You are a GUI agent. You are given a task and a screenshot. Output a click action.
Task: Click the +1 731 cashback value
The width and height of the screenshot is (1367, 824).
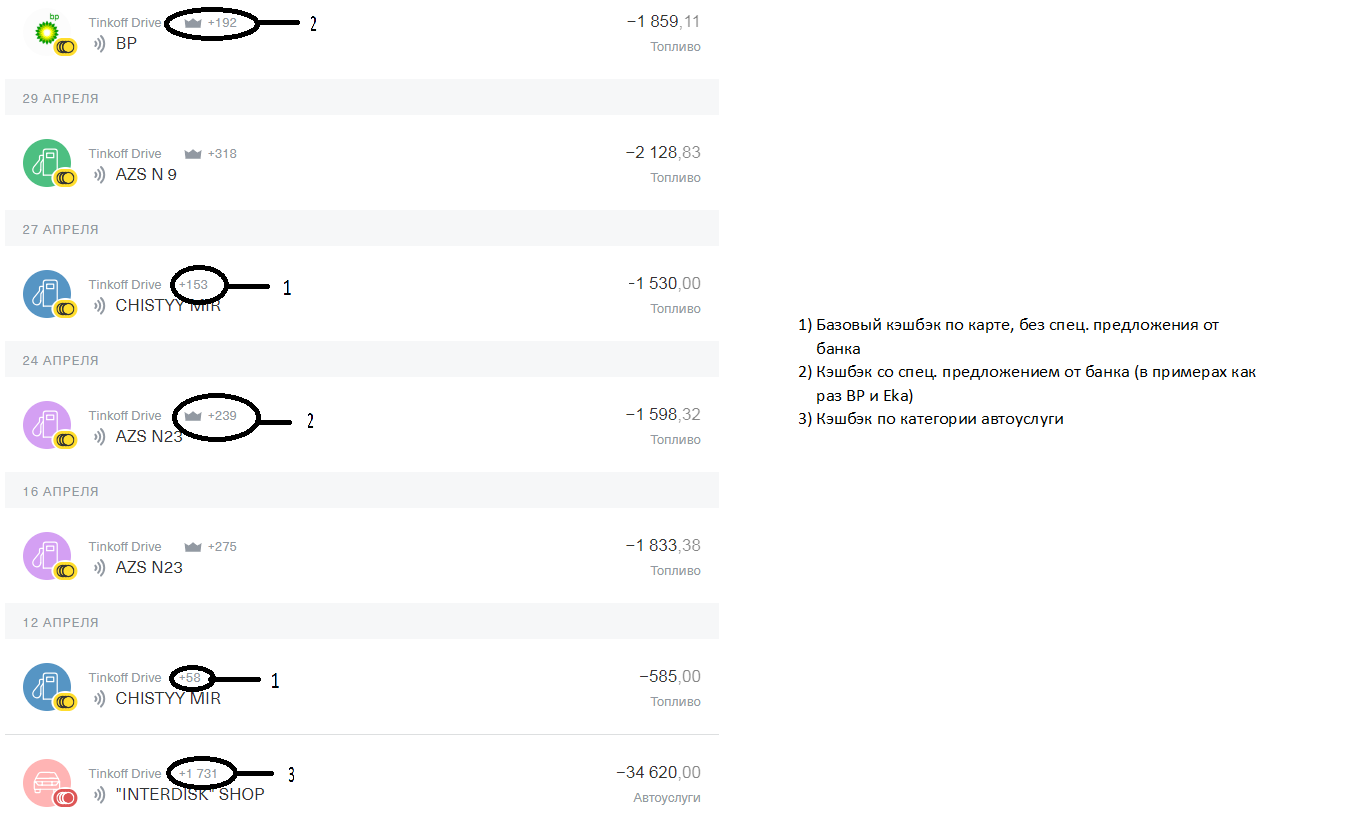click(x=198, y=774)
